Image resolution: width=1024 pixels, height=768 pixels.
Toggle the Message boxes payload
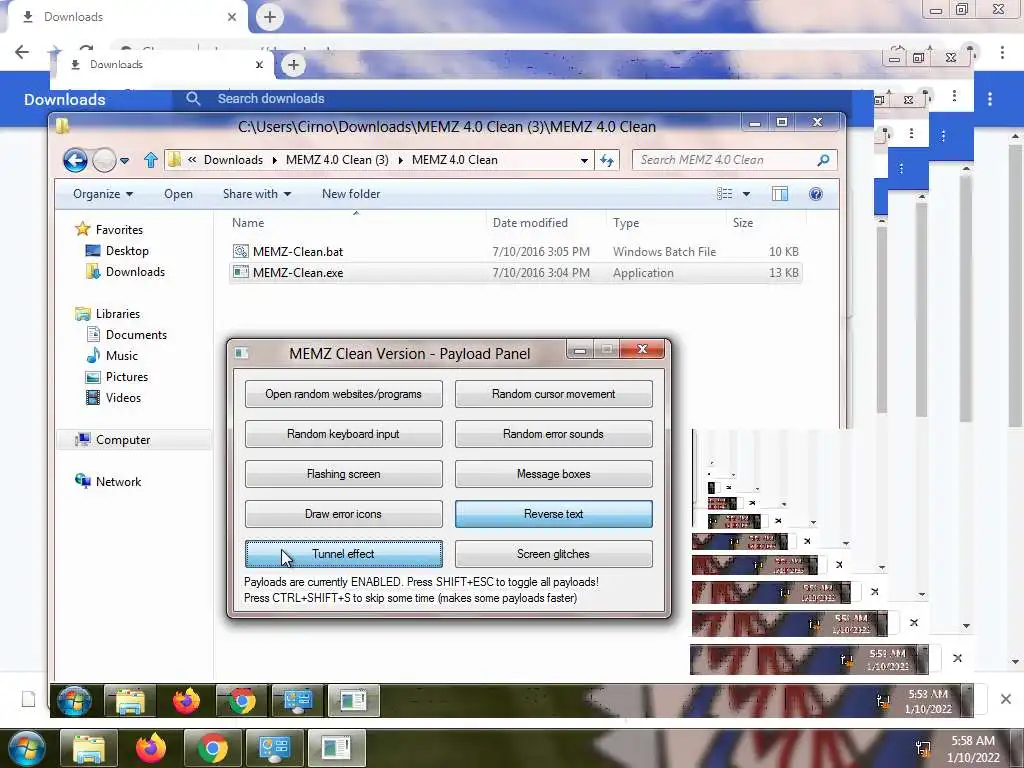(554, 474)
